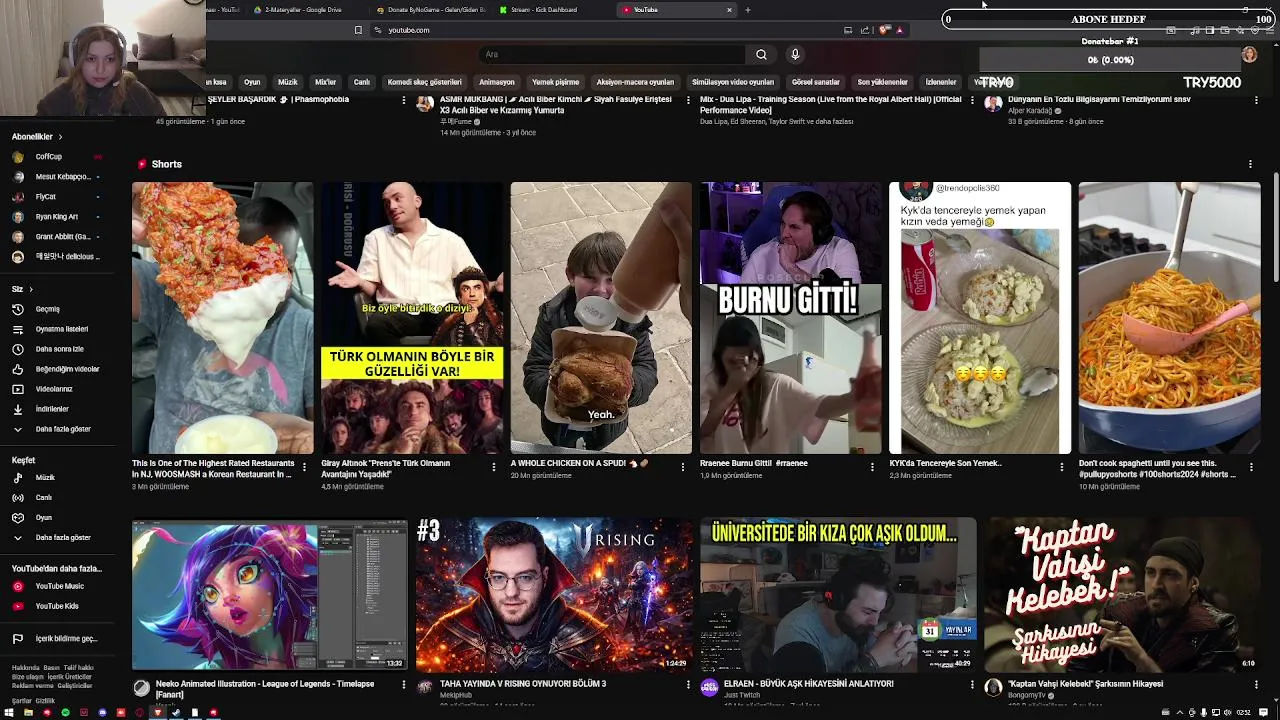Image resolution: width=1280 pixels, height=720 pixels.
Task: Select Müzik filter chip
Action: (x=288, y=82)
